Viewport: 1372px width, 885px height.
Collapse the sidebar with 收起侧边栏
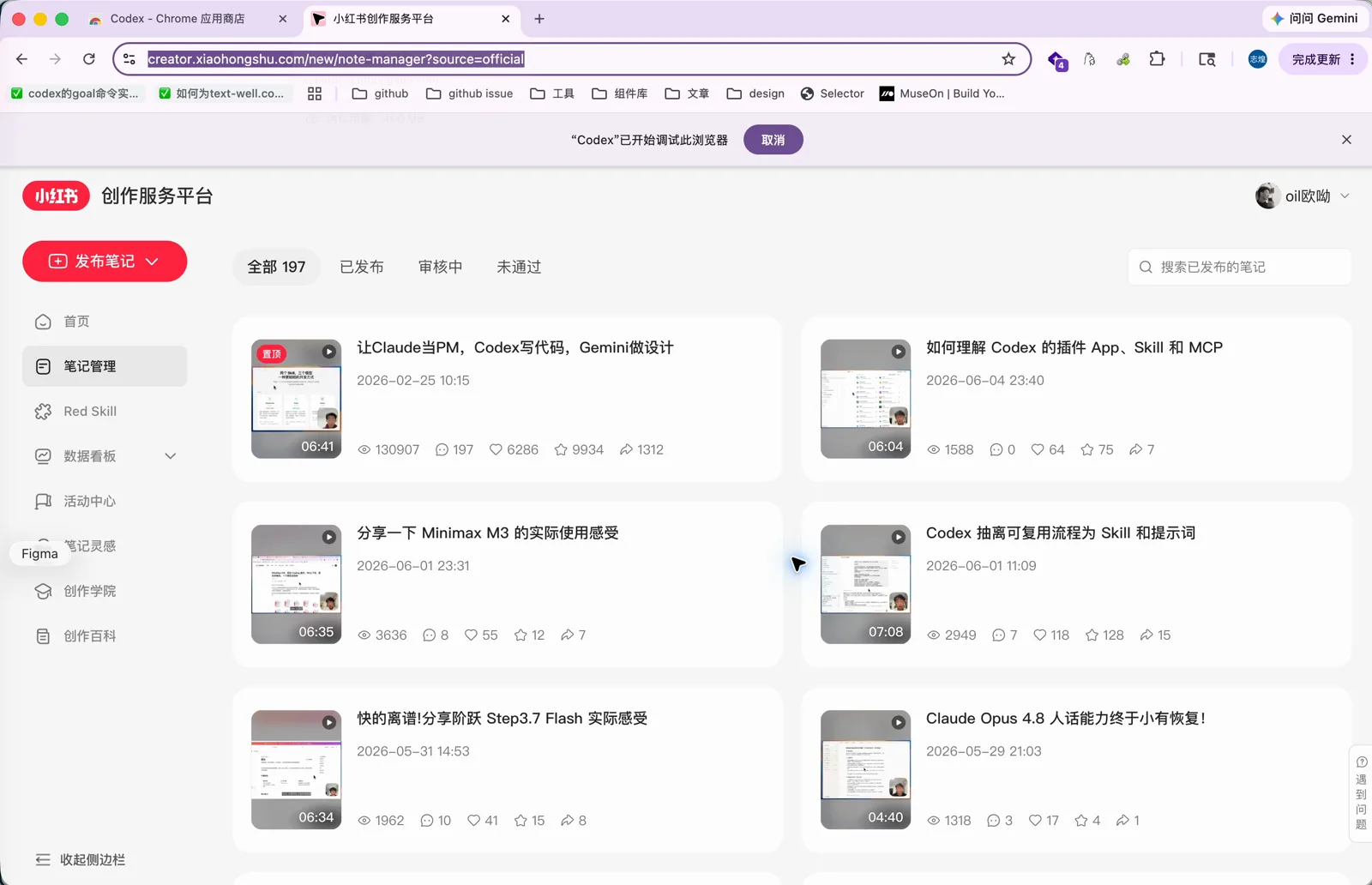pyautogui.click(x=81, y=859)
